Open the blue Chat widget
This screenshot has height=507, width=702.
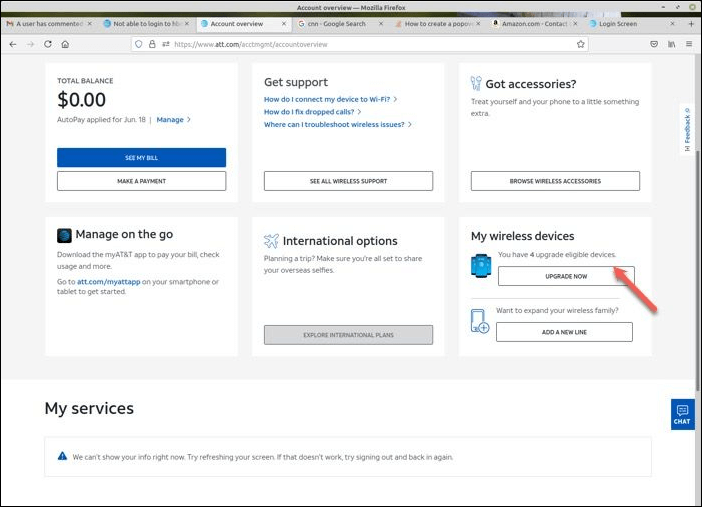(x=682, y=414)
